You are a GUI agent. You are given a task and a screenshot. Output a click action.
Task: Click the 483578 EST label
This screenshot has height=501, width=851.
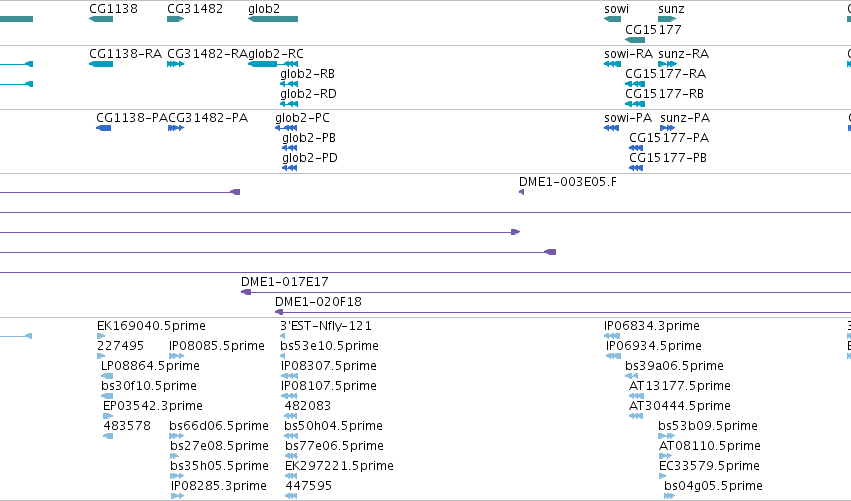point(127,426)
